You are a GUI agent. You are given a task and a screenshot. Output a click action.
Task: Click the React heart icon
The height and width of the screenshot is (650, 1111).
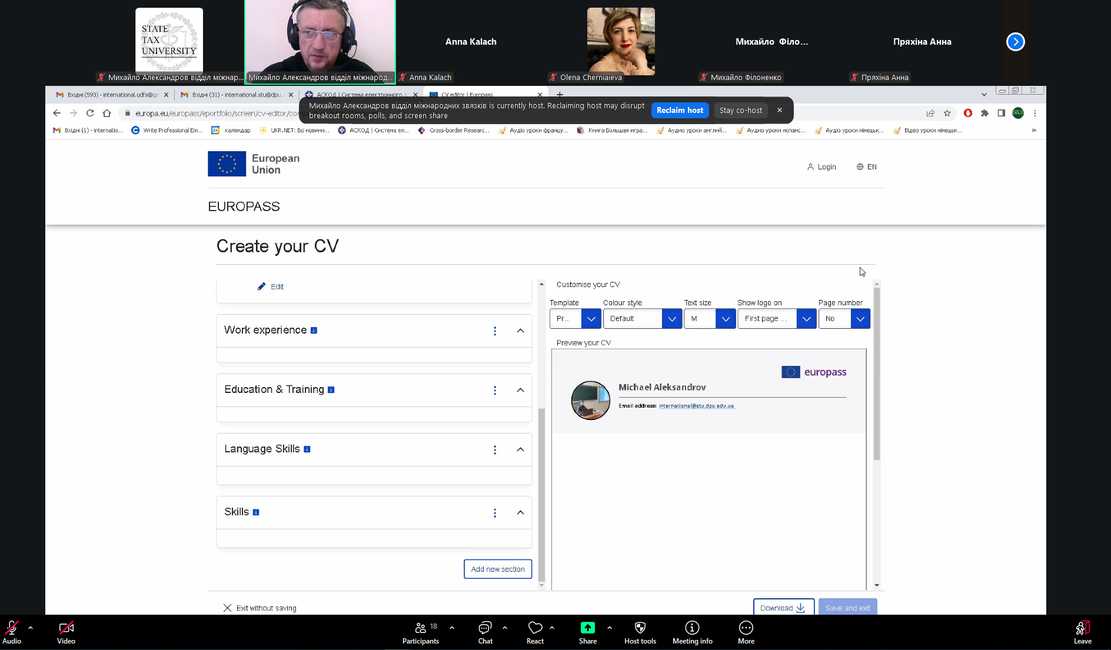535,629
